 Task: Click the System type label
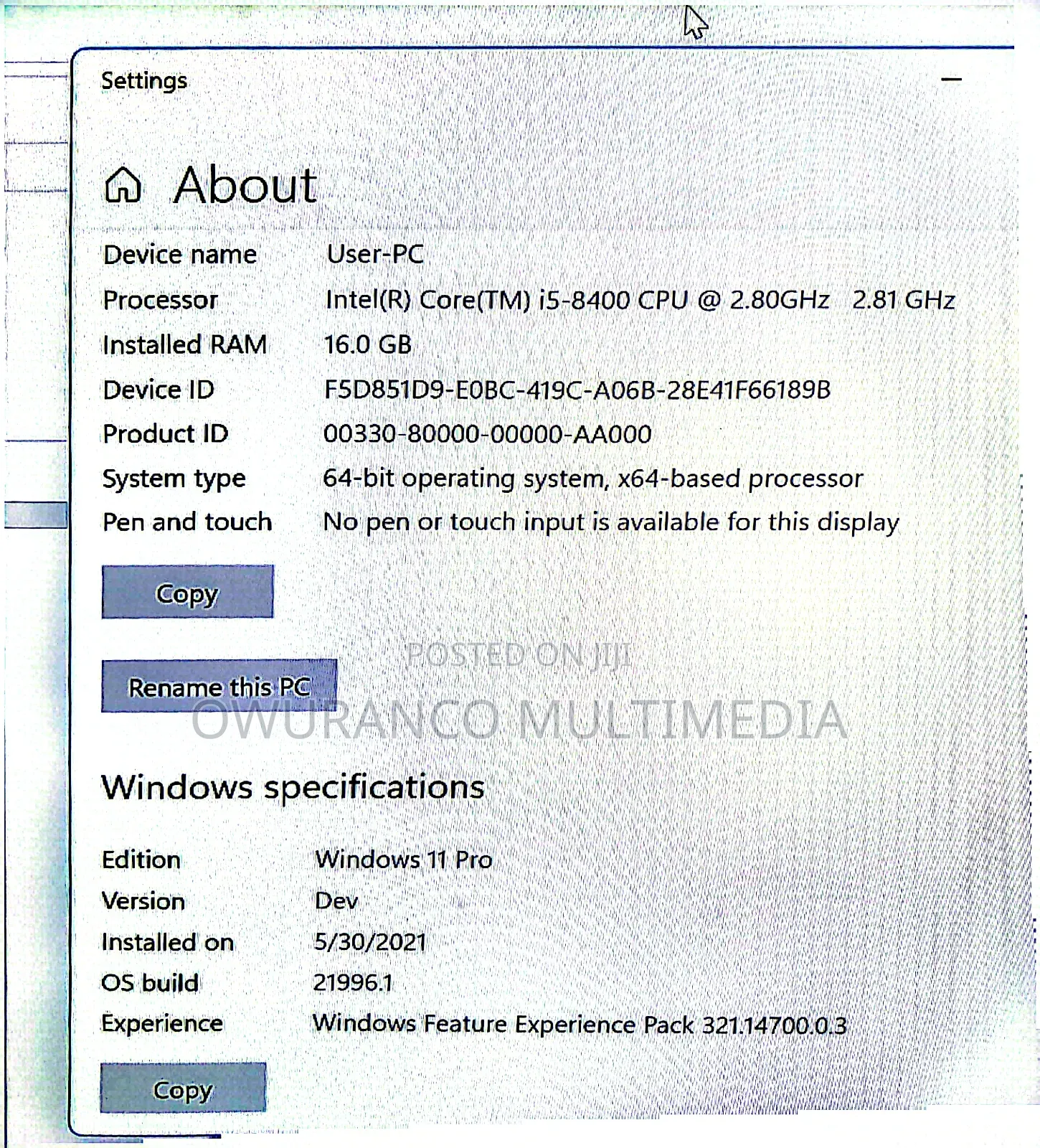tap(174, 479)
